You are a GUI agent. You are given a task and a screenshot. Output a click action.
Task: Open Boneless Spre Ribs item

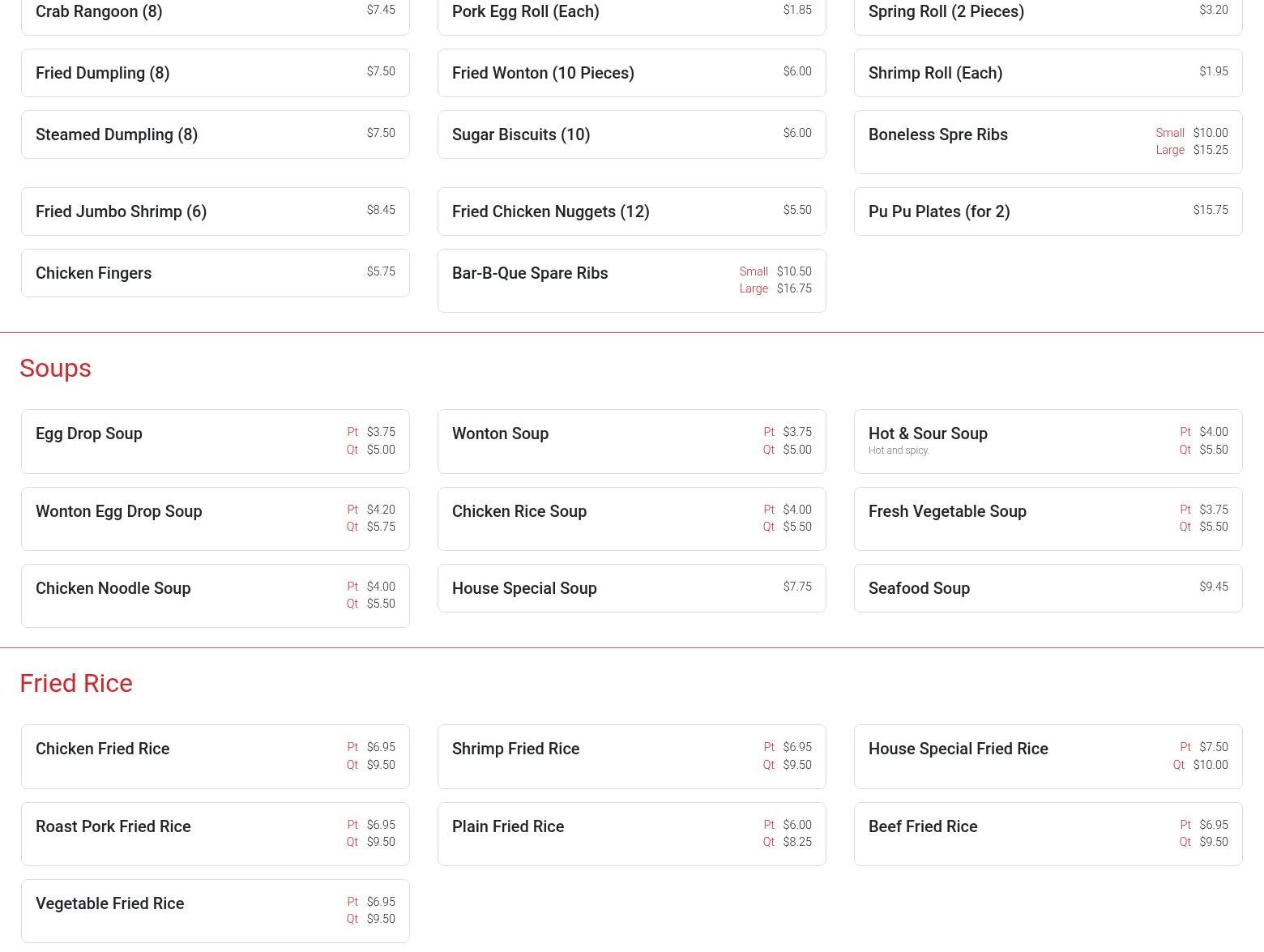click(x=1048, y=142)
